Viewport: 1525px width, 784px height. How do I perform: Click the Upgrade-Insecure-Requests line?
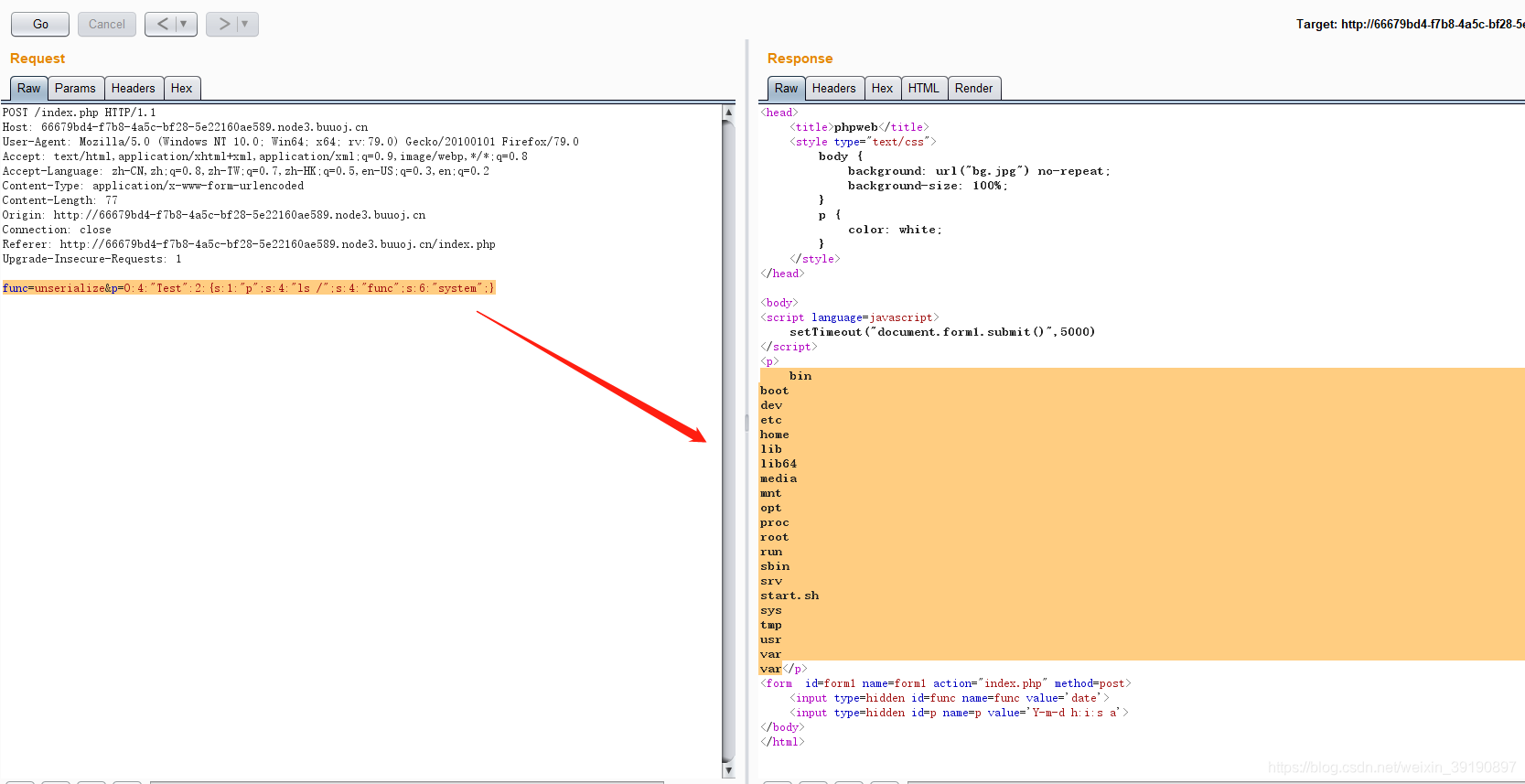coord(91,259)
